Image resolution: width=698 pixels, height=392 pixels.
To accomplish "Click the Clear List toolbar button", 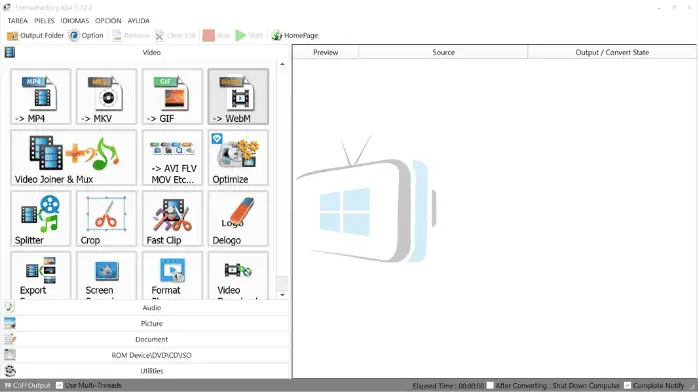I will coord(175,36).
